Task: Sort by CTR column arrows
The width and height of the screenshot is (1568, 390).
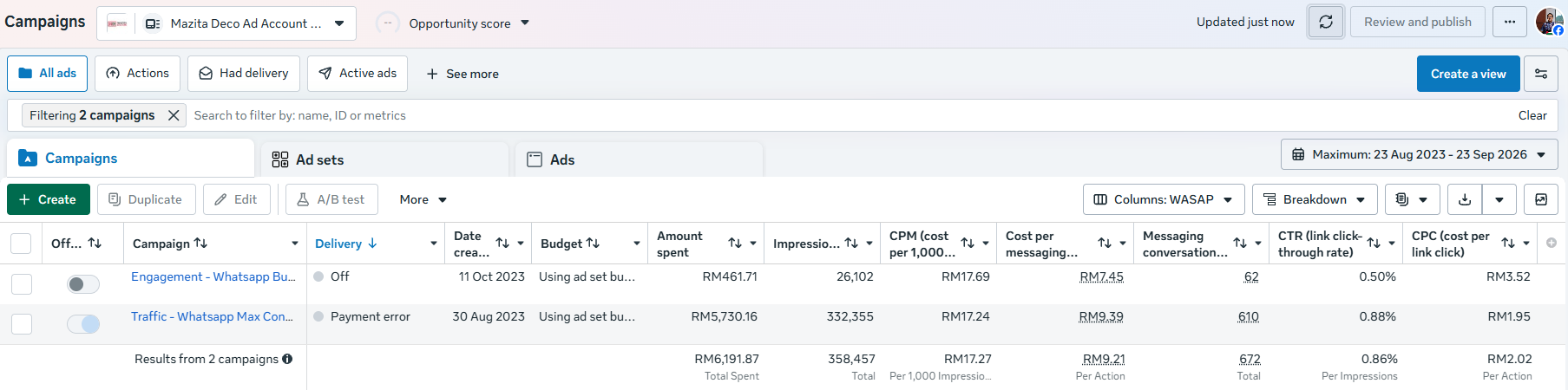Action: pyautogui.click(x=1374, y=244)
